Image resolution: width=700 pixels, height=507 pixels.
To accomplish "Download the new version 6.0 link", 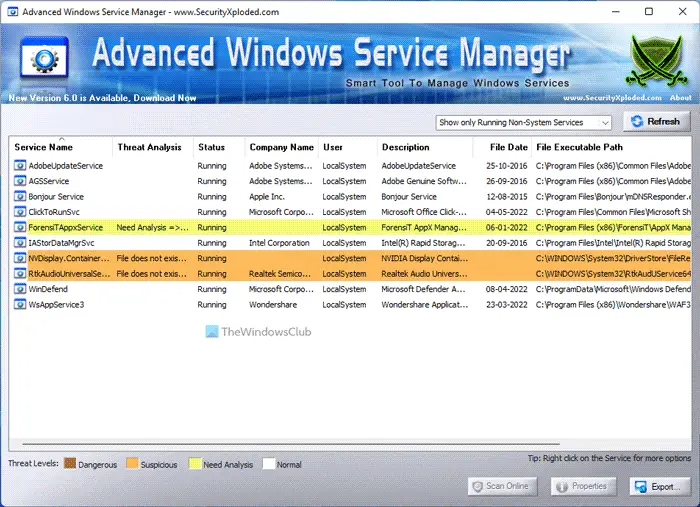I will 102,98.
